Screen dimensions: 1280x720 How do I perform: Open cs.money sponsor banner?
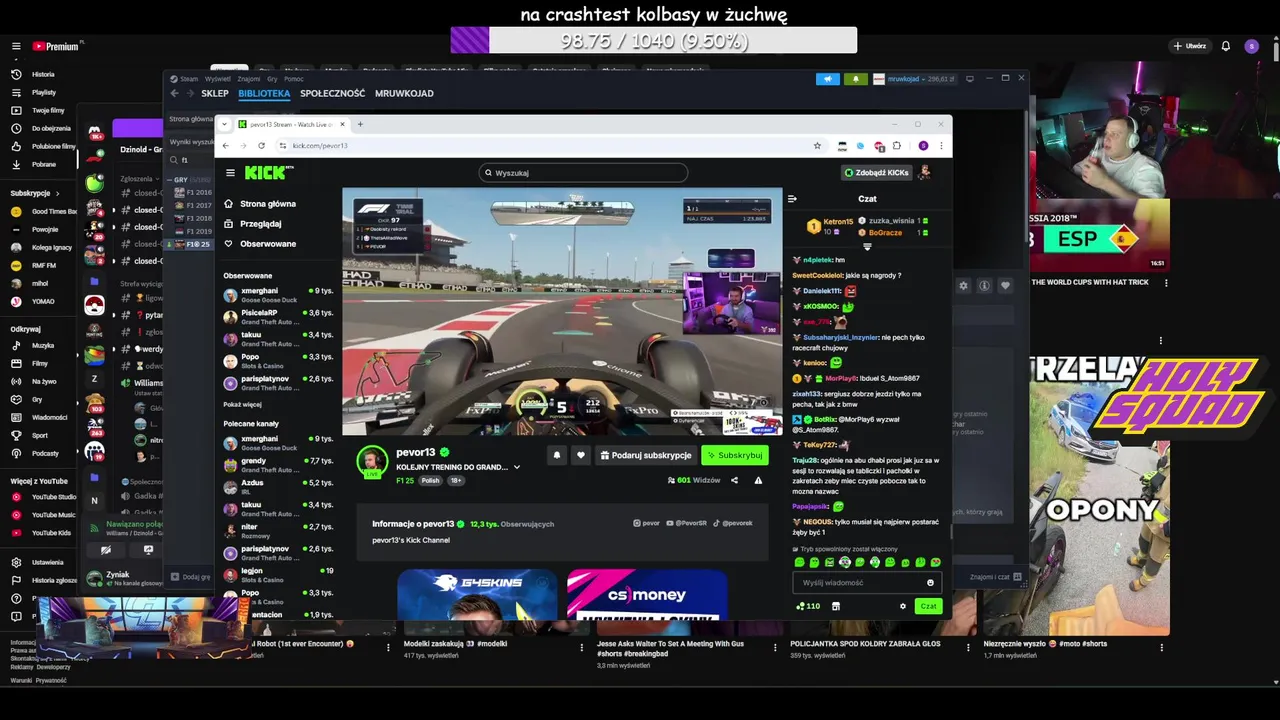[x=647, y=595]
